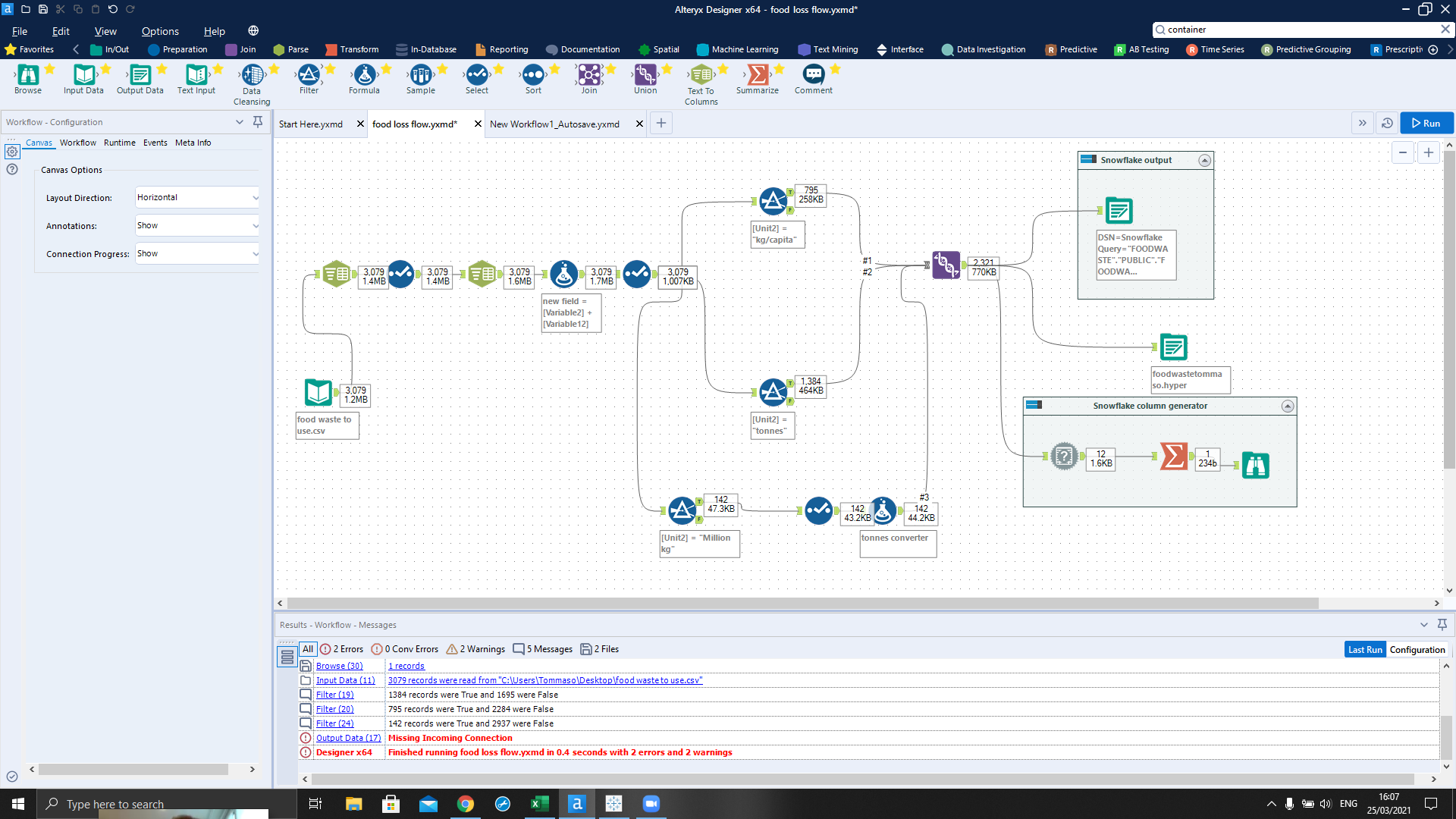Open the Runtime configuration tab

point(120,143)
